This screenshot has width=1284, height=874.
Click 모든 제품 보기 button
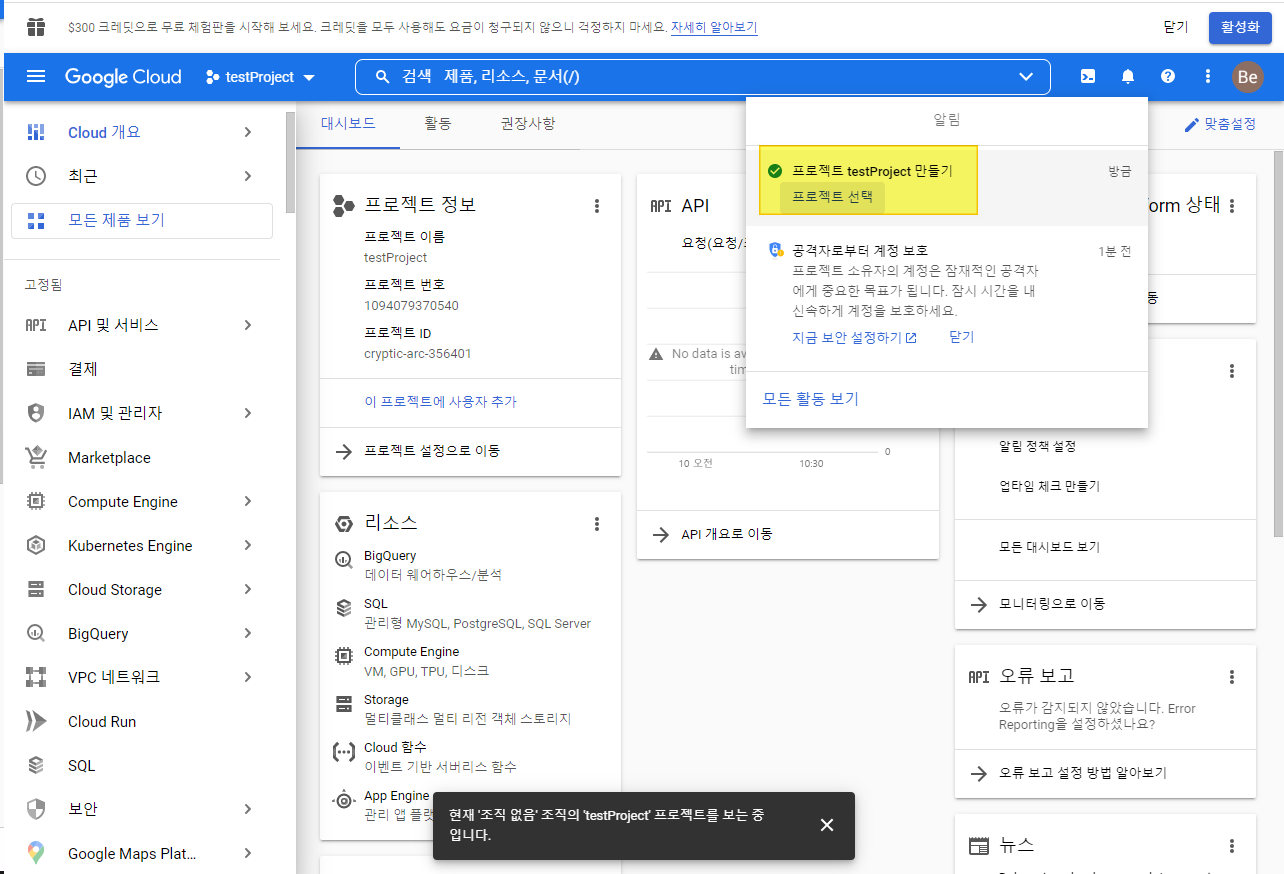142,221
